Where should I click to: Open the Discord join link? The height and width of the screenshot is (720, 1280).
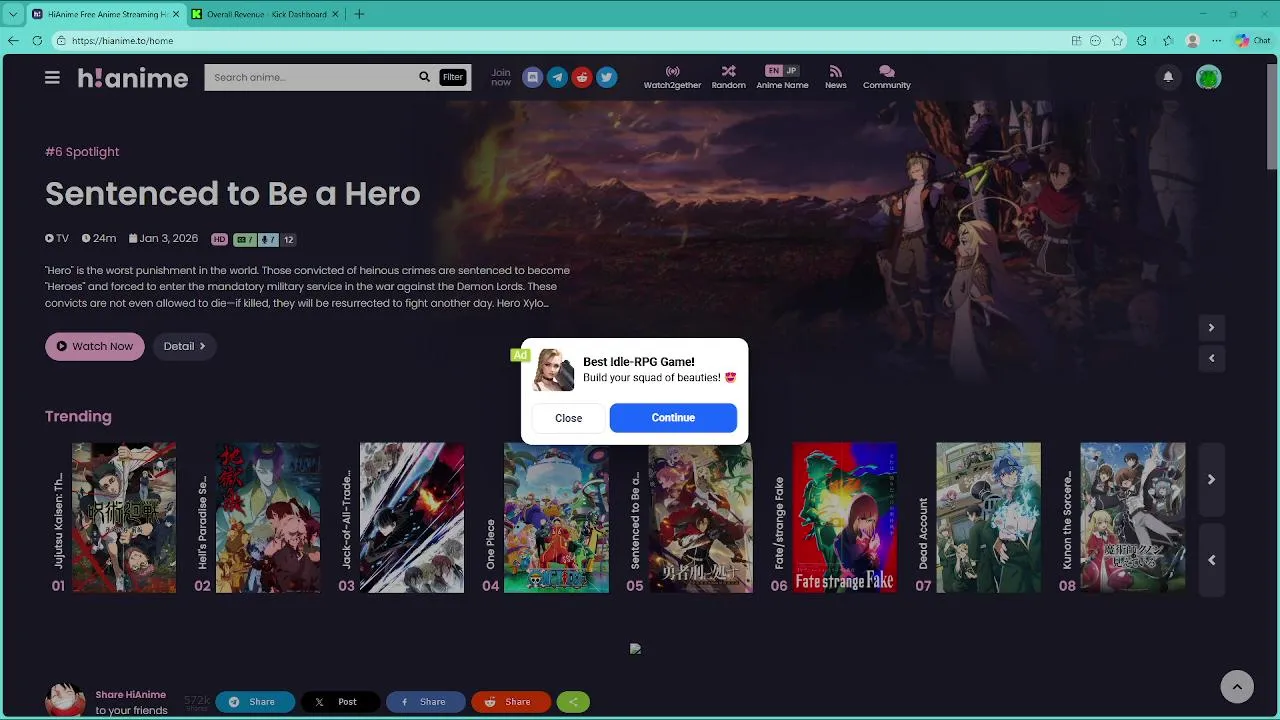click(533, 77)
